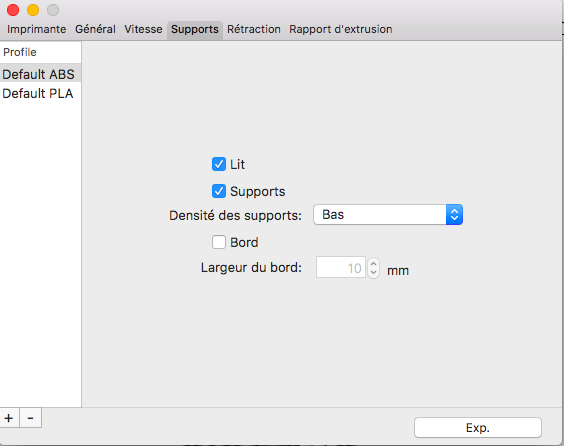Open the Général tab
Image resolution: width=564 pixels, height=446 pixels.
95,29
